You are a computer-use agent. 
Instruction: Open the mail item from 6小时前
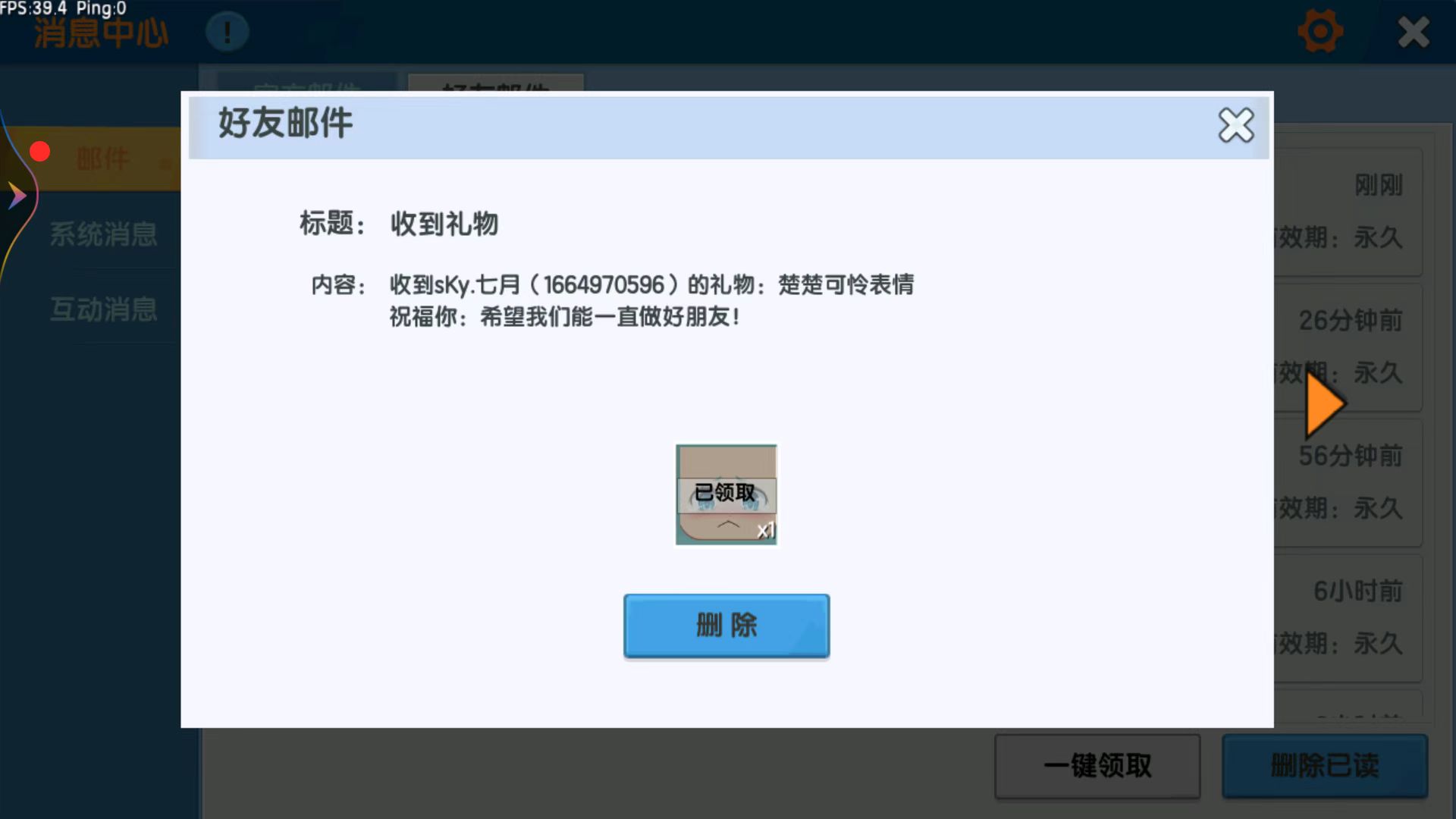(x=1350, y=617)
